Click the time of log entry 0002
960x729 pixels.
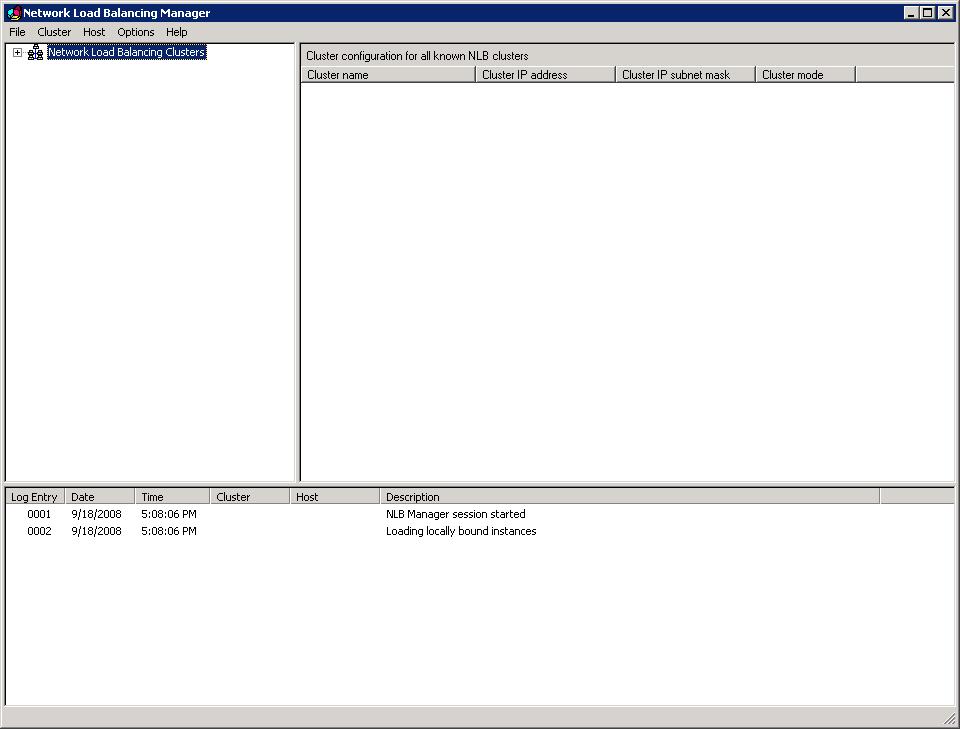[168, 531]
